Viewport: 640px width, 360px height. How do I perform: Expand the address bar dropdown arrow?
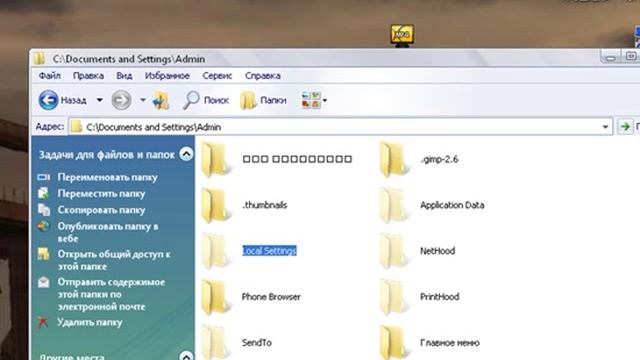pos(606,127)
